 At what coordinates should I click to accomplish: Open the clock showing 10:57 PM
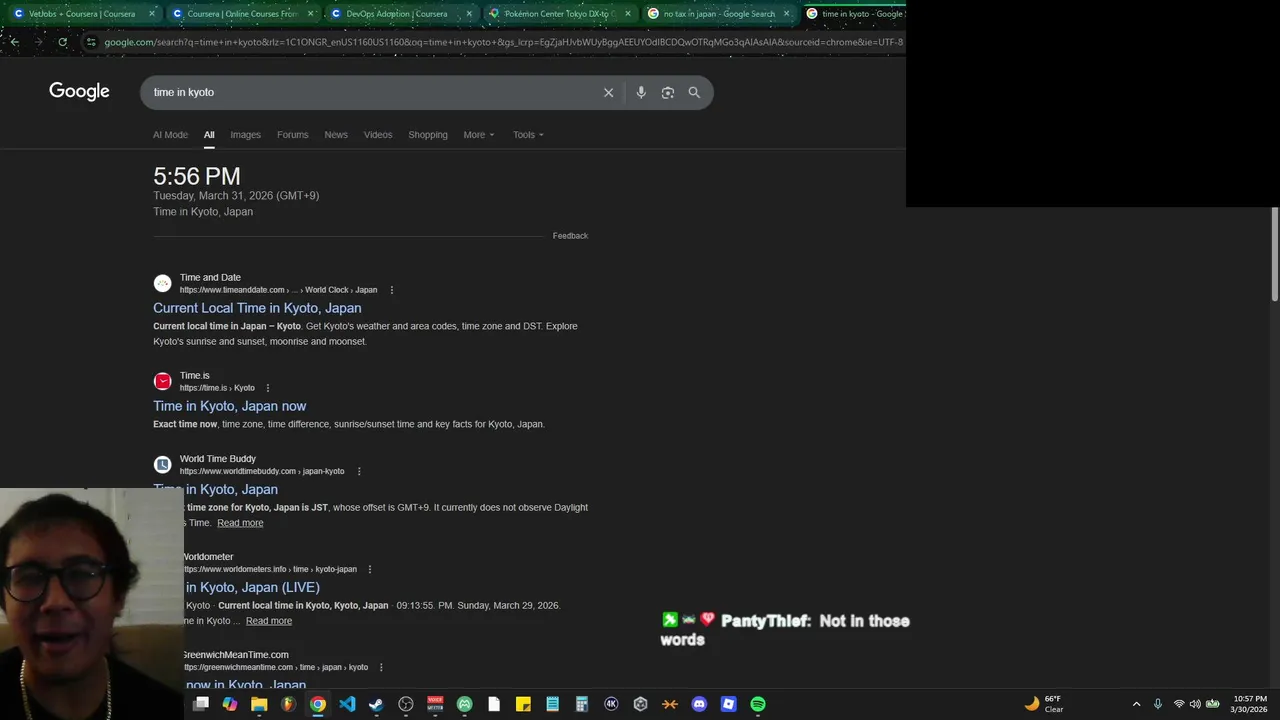1249,704
